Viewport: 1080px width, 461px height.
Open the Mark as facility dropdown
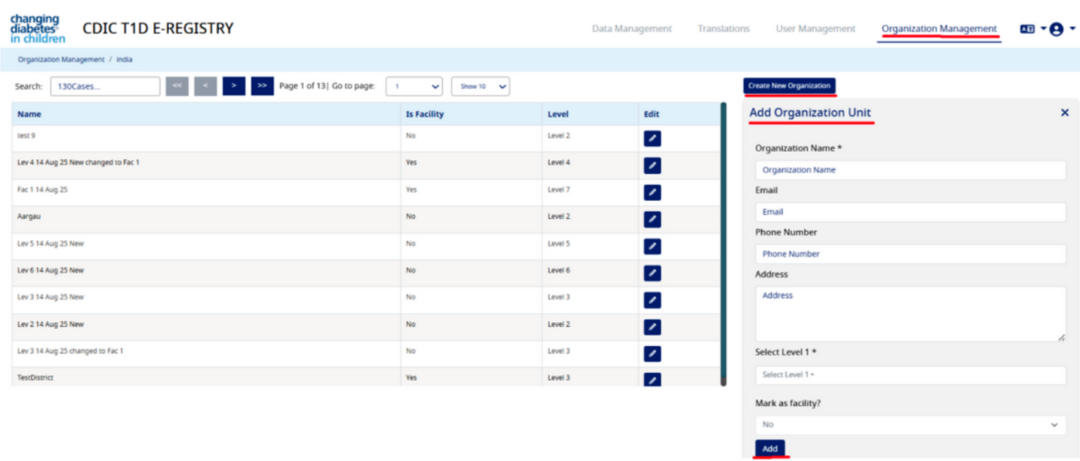click(909, 425)
